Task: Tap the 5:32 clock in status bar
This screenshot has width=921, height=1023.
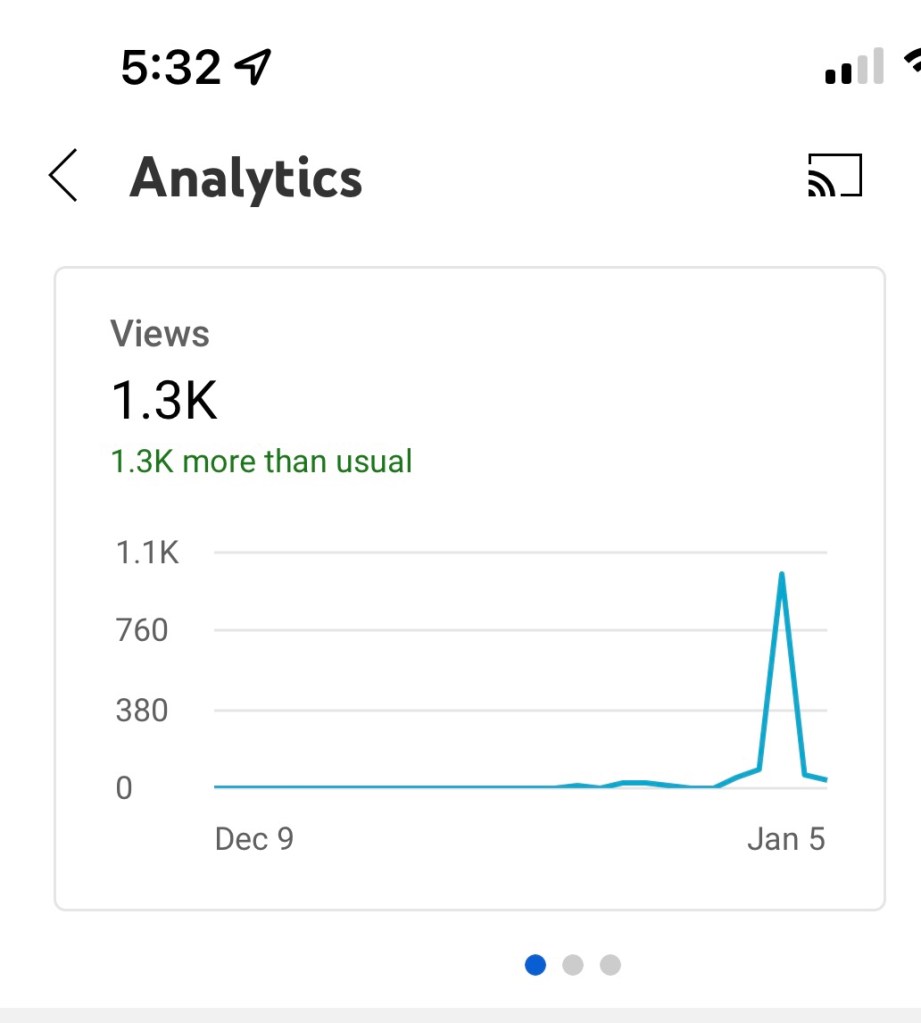Action: (170, 67)
